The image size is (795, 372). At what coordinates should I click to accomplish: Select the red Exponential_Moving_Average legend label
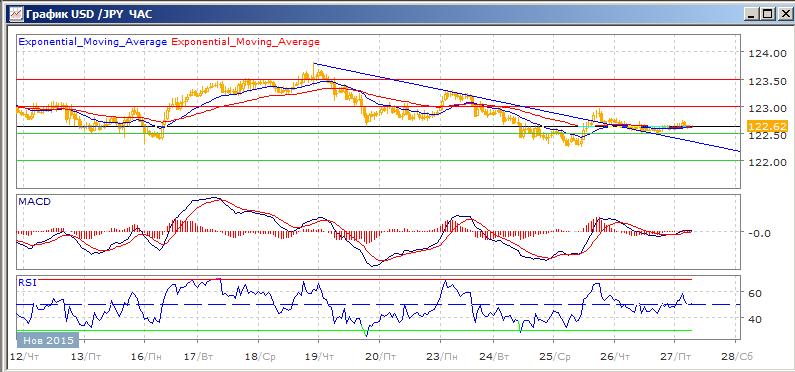[x=245, y=42]
